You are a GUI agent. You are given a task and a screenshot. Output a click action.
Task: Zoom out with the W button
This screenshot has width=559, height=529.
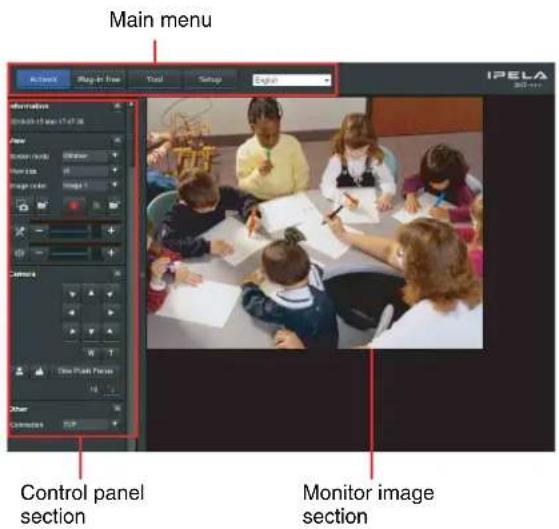[x=91, y=353]
